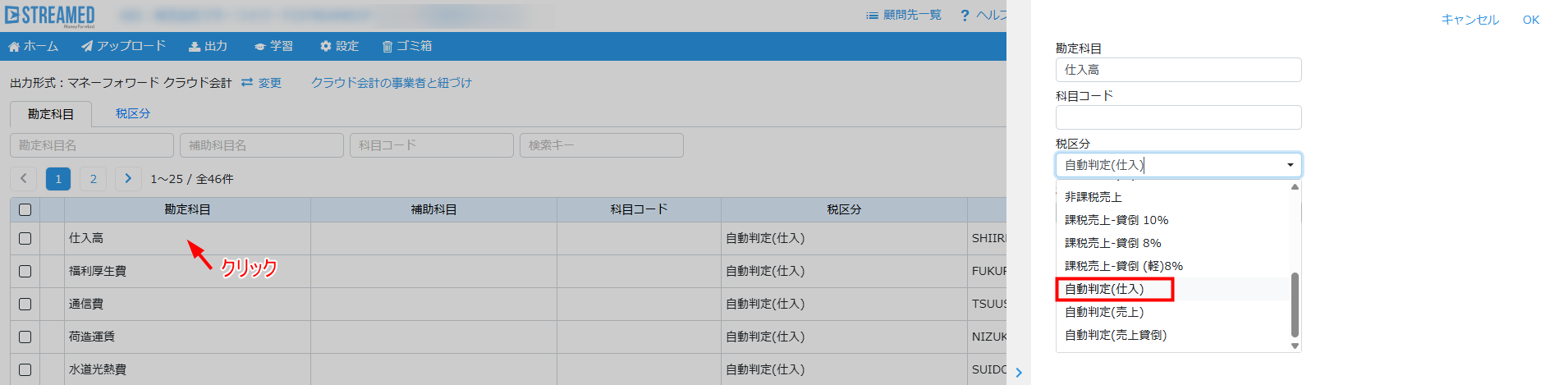Viewport: 1568px width, 385px height.
Task: Select 自動判定(売上) from the dropdown list
Action: click(1104, 312)
